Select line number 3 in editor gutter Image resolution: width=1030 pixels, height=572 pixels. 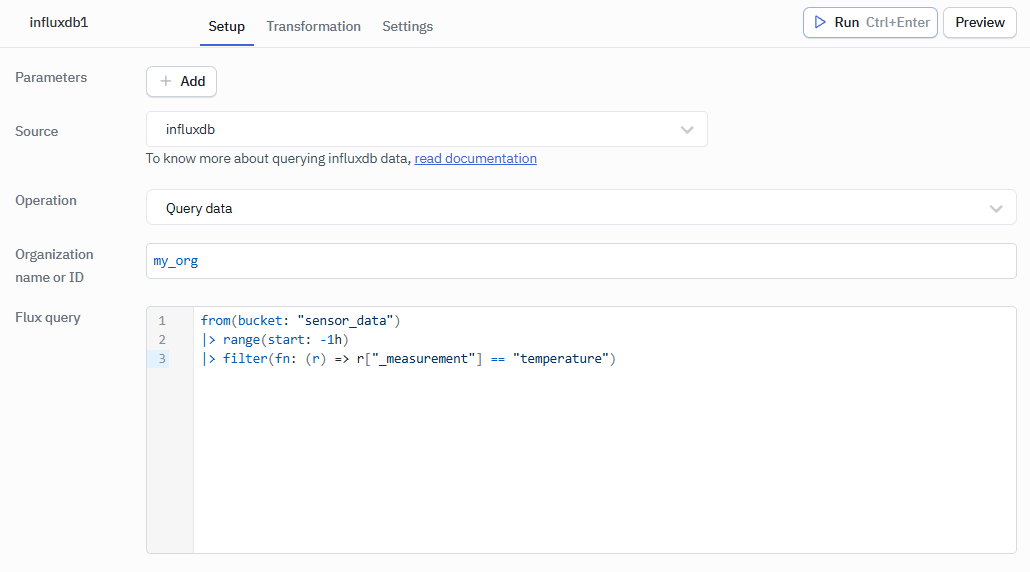tap(162, 359)
